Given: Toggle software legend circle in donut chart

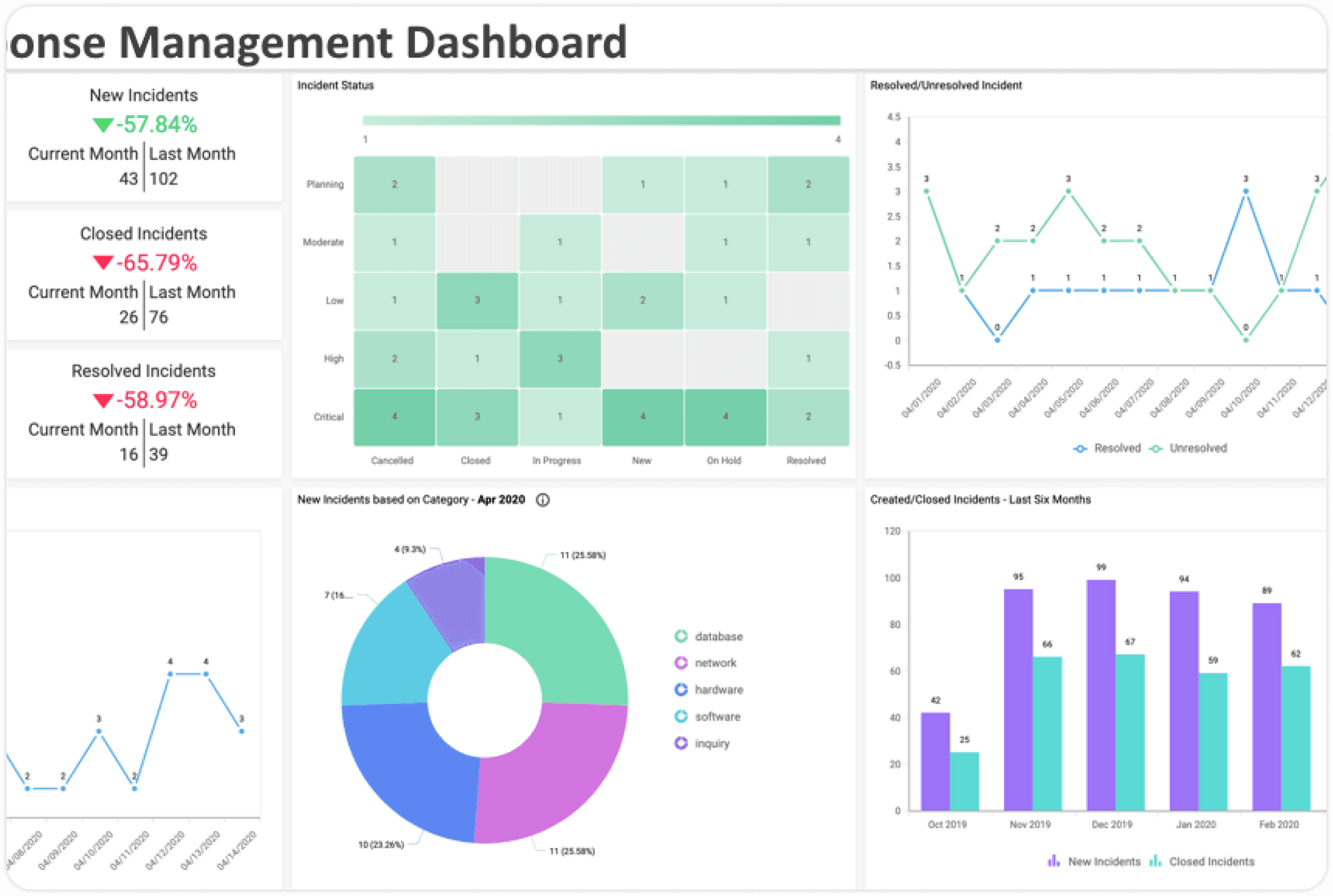Looking at the screenshot, I should click(681, 716).
